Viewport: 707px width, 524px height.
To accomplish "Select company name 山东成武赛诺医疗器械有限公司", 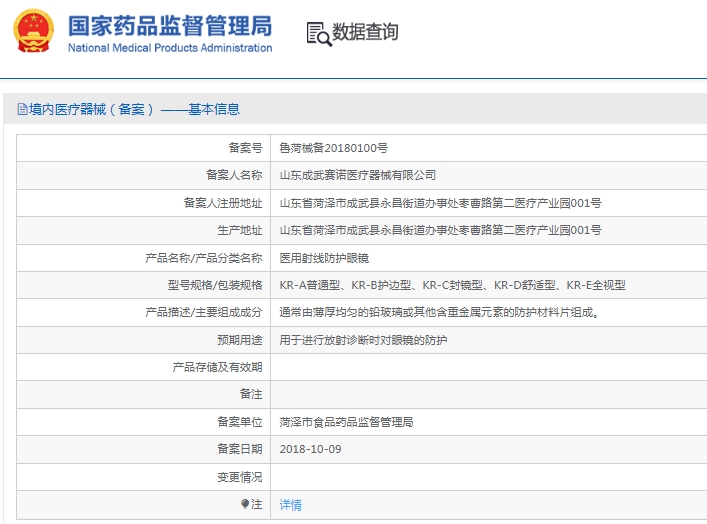I will point(358,175).
